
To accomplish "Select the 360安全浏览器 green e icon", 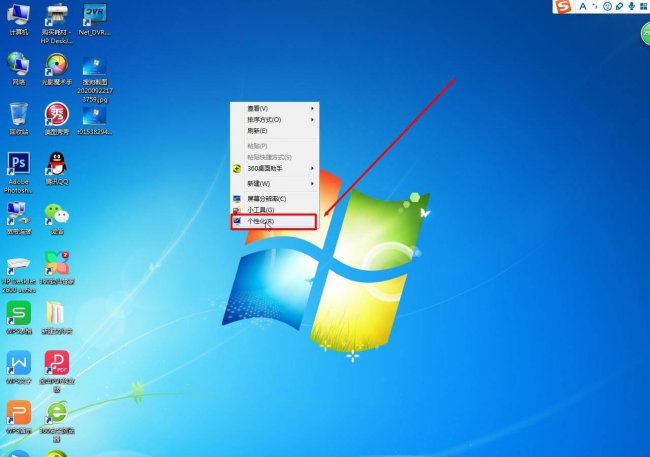I will [x=57, y=421].
